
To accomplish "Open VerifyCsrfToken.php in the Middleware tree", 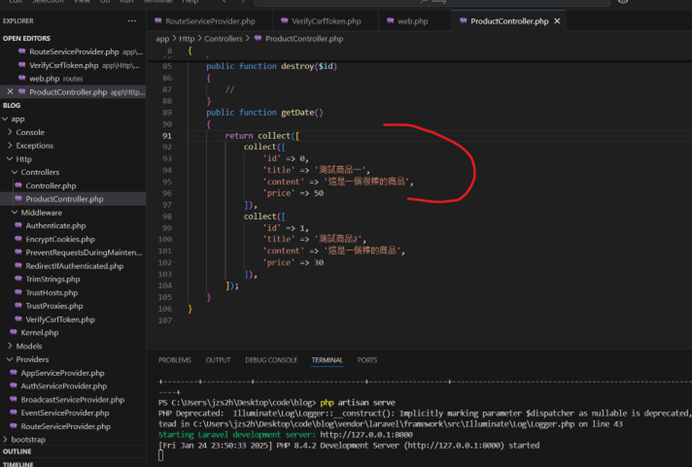I will pos(60,320).
